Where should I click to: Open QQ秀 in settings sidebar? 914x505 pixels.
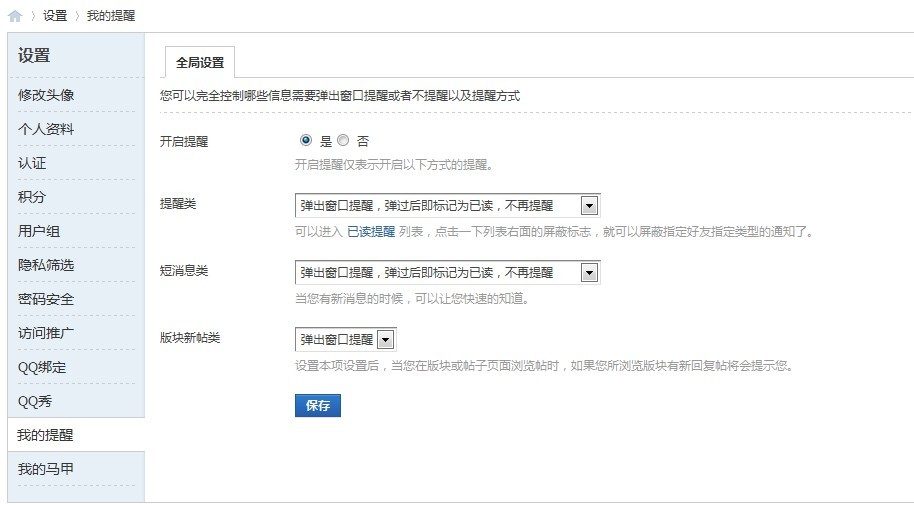(x=35, y=401)
